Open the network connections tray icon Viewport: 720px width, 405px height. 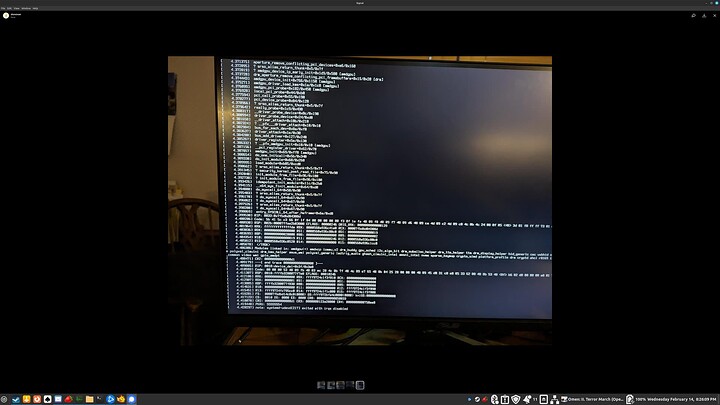554,399
